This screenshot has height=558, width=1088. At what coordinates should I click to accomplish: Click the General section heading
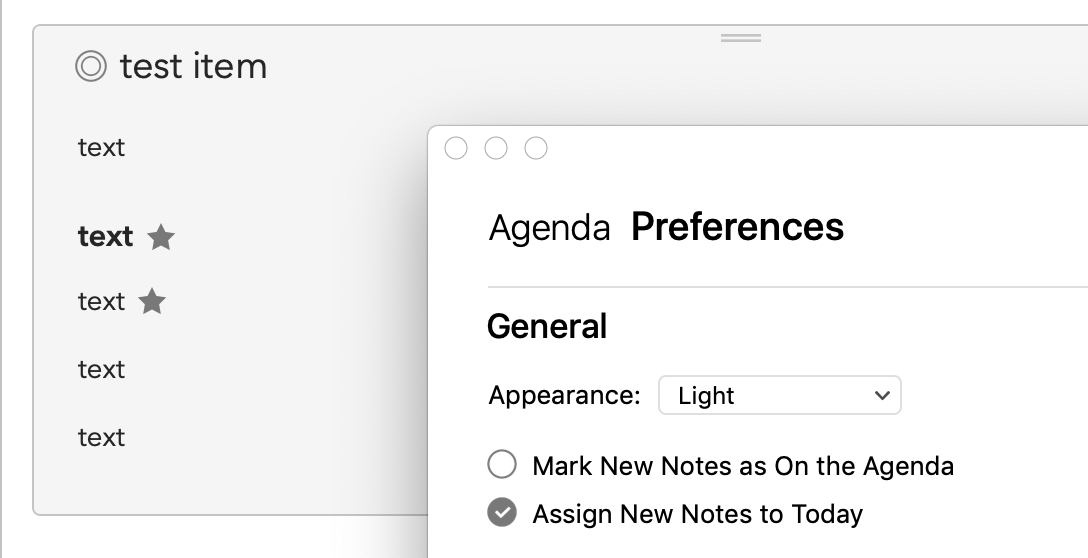click(x=547, y=326)
